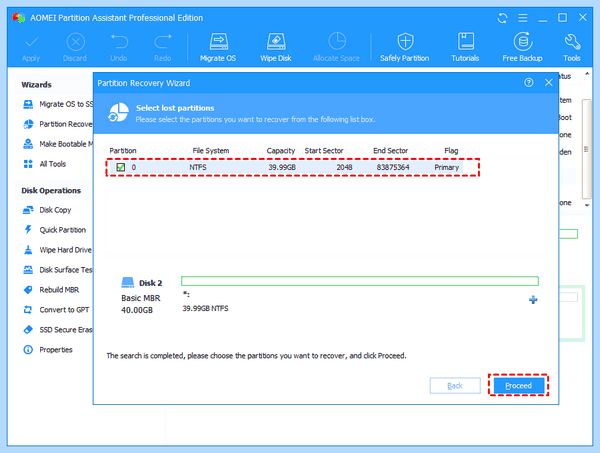
Task: Click the Allocate Space toolbar icon
Action: point(337,41)
